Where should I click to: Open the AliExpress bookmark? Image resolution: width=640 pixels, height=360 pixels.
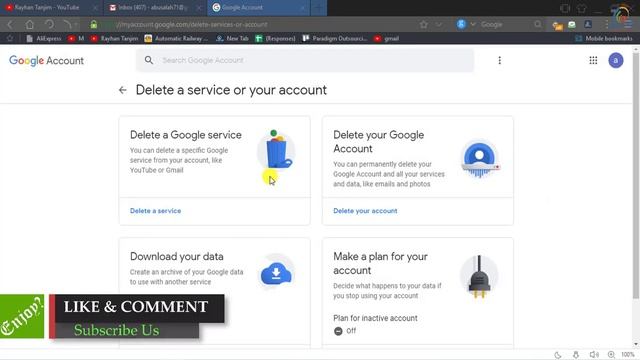[44, 38]
